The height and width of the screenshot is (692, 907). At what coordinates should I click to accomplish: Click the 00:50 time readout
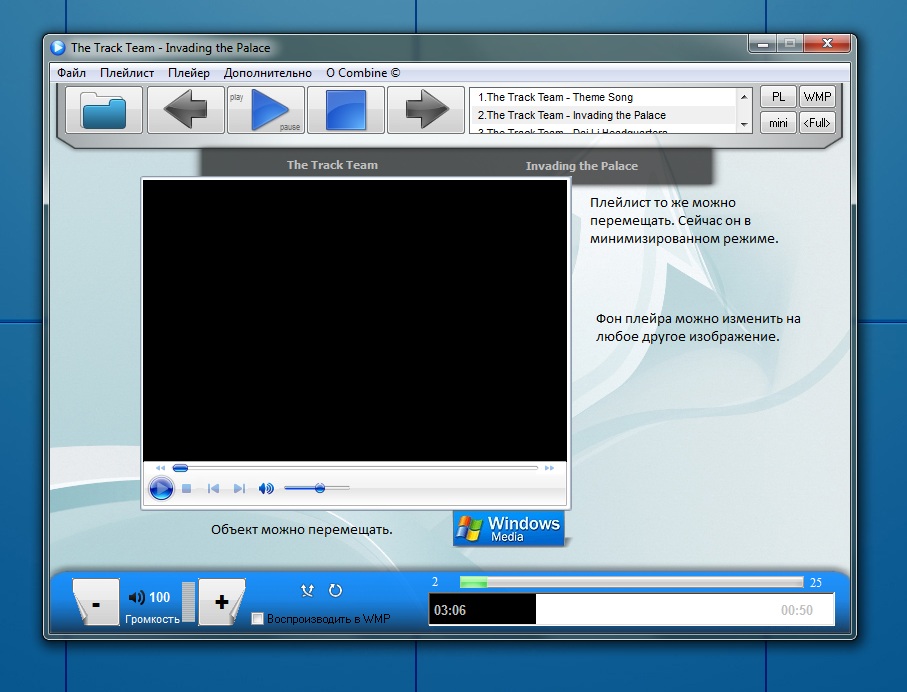797,610
